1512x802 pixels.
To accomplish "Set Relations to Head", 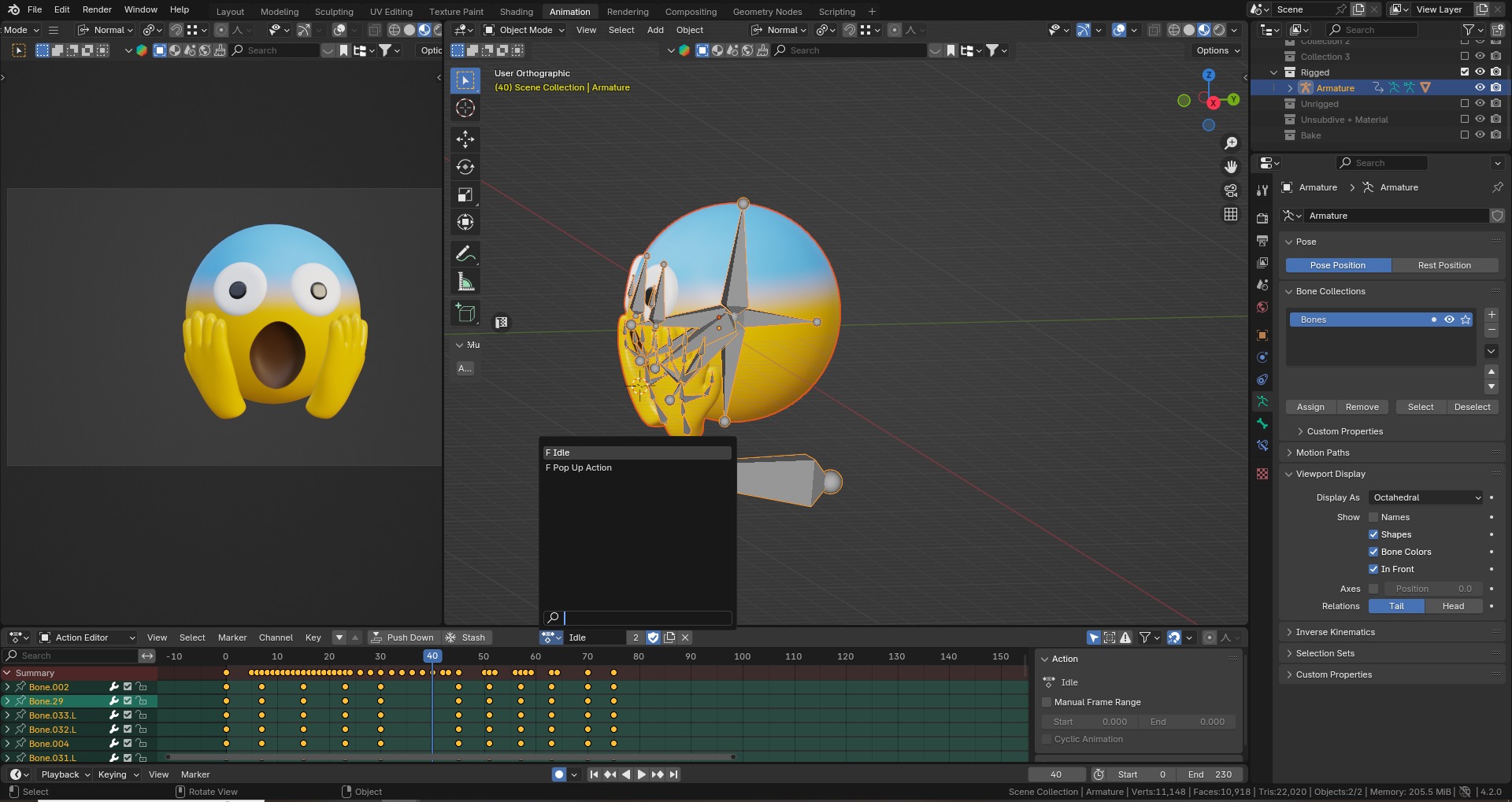I will pos(1453,606).
